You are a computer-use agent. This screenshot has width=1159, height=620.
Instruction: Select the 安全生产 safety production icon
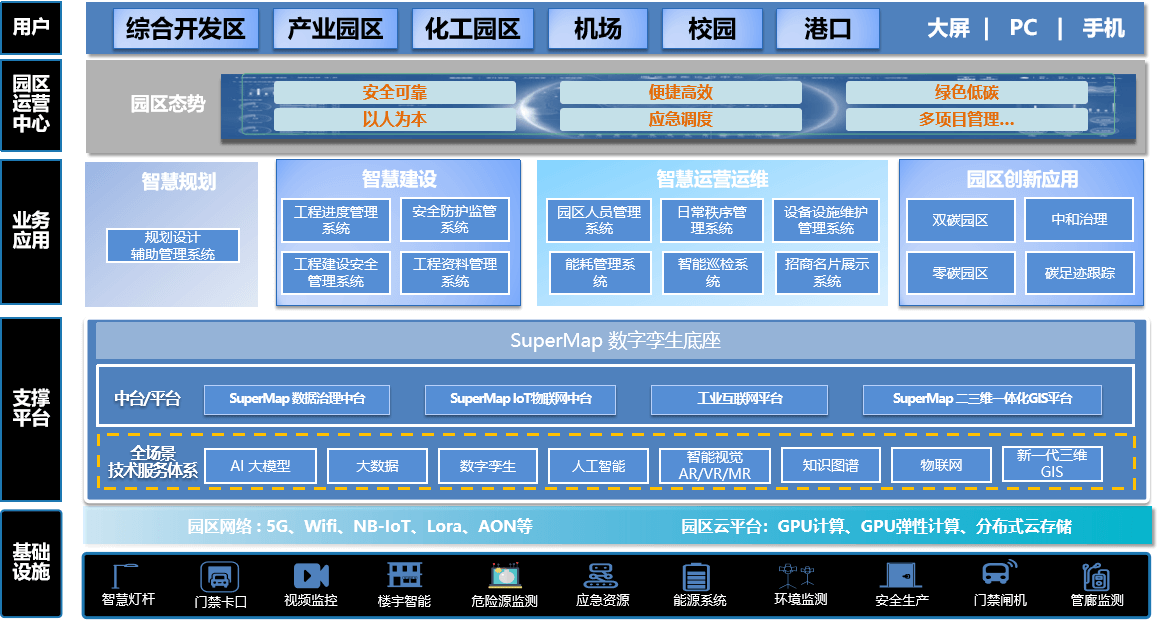tap(902, 576)
